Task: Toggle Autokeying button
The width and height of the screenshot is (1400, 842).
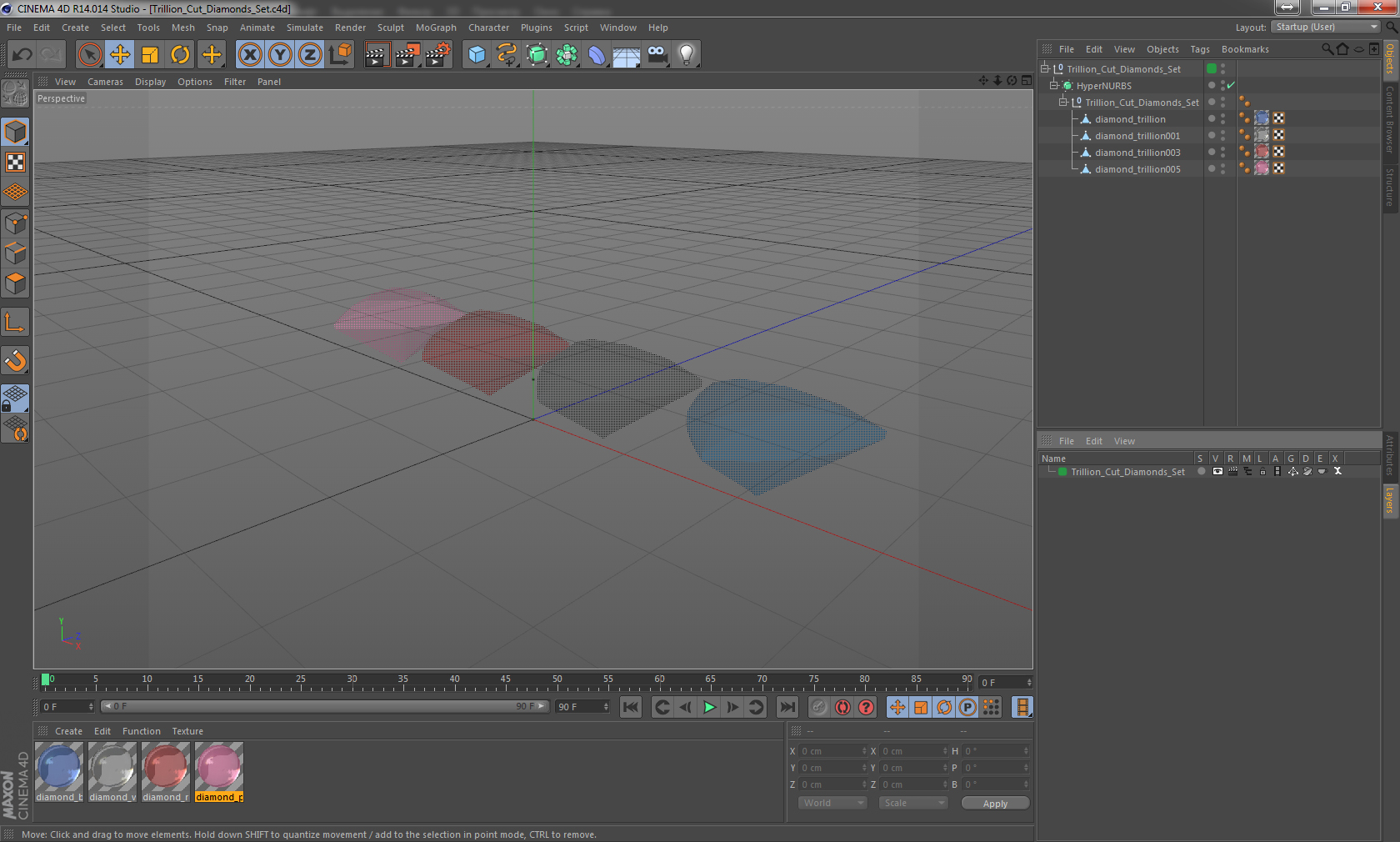Action: 842,707
